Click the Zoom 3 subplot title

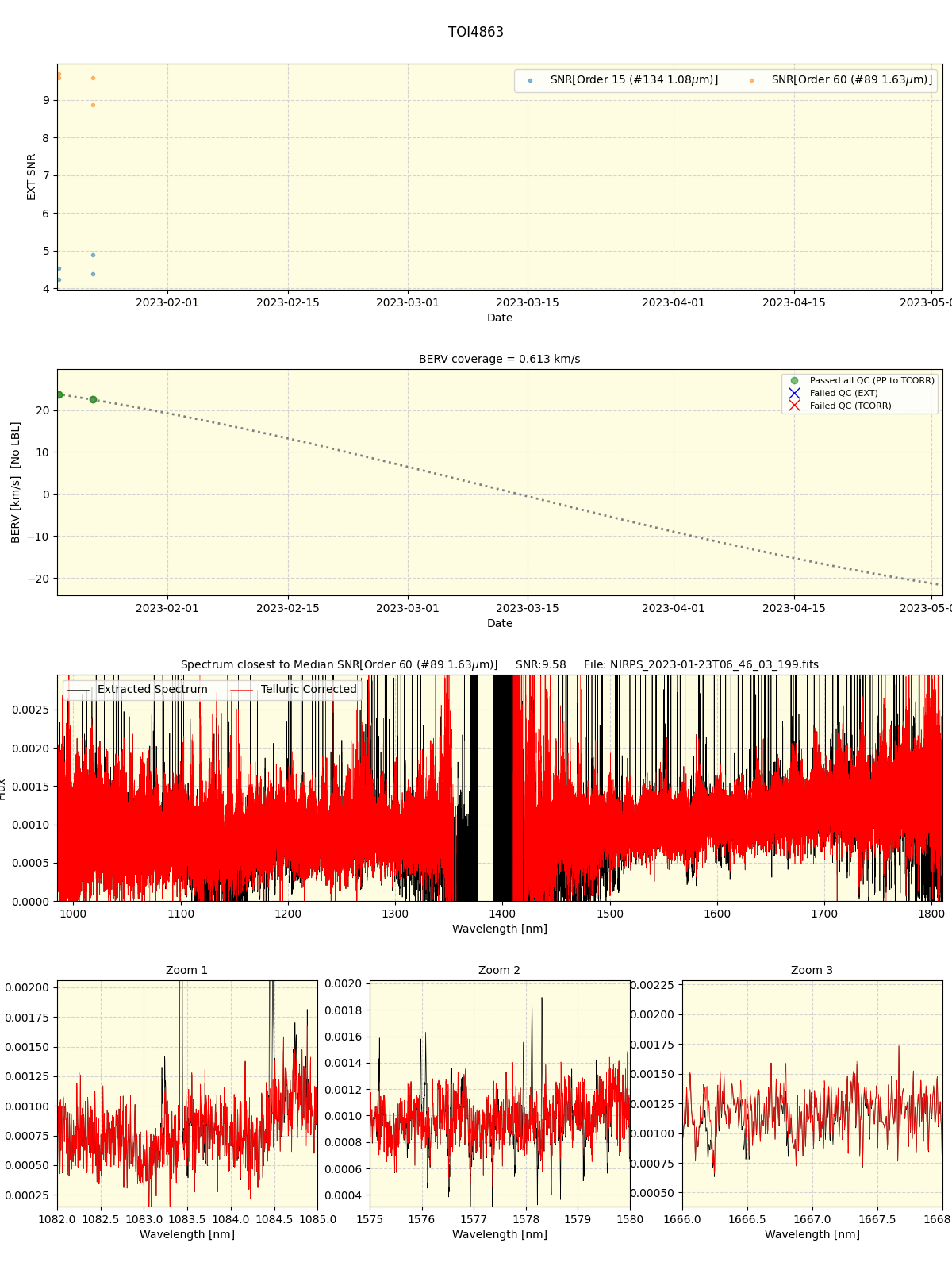point(812,970)
